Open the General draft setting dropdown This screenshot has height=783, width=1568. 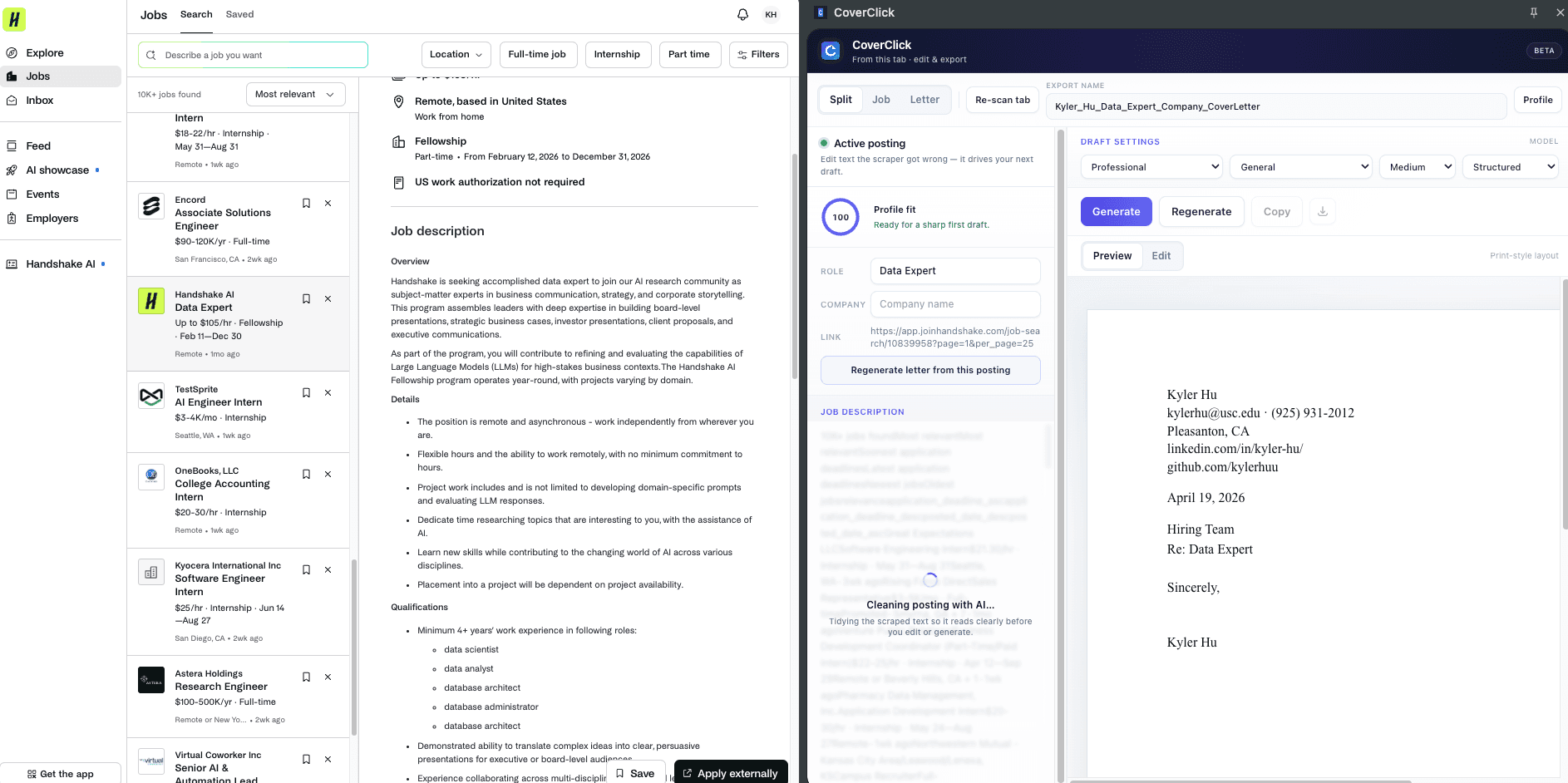[x=1300, y=167]
